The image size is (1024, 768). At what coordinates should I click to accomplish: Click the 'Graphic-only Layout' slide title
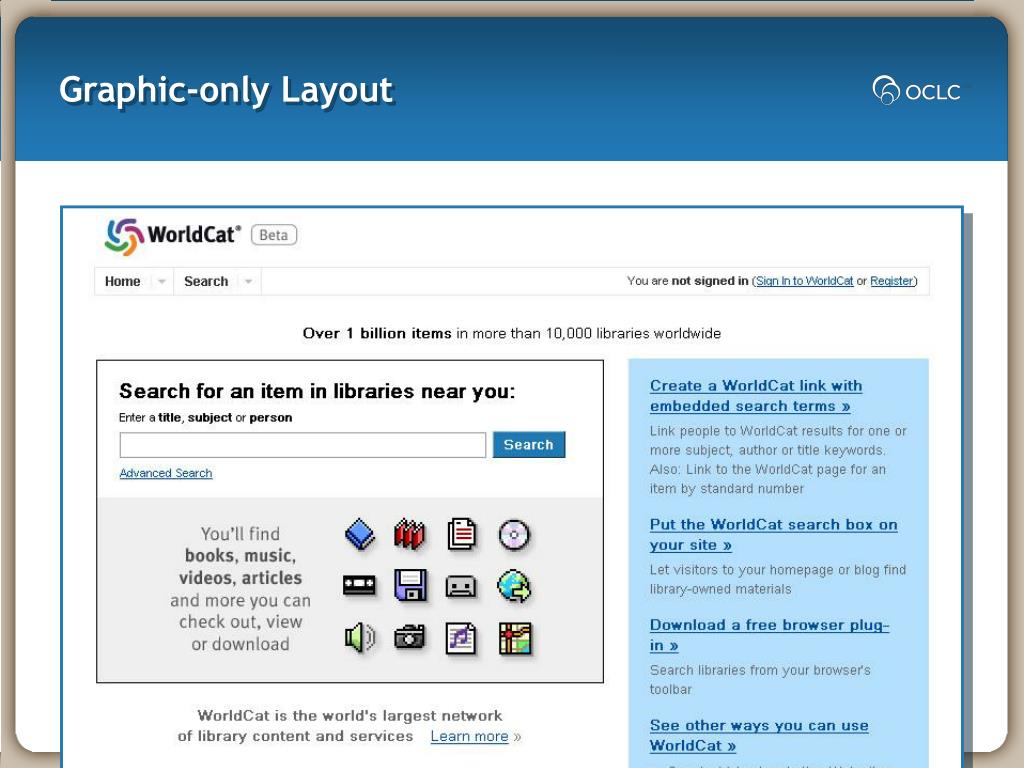coord(226,89)
